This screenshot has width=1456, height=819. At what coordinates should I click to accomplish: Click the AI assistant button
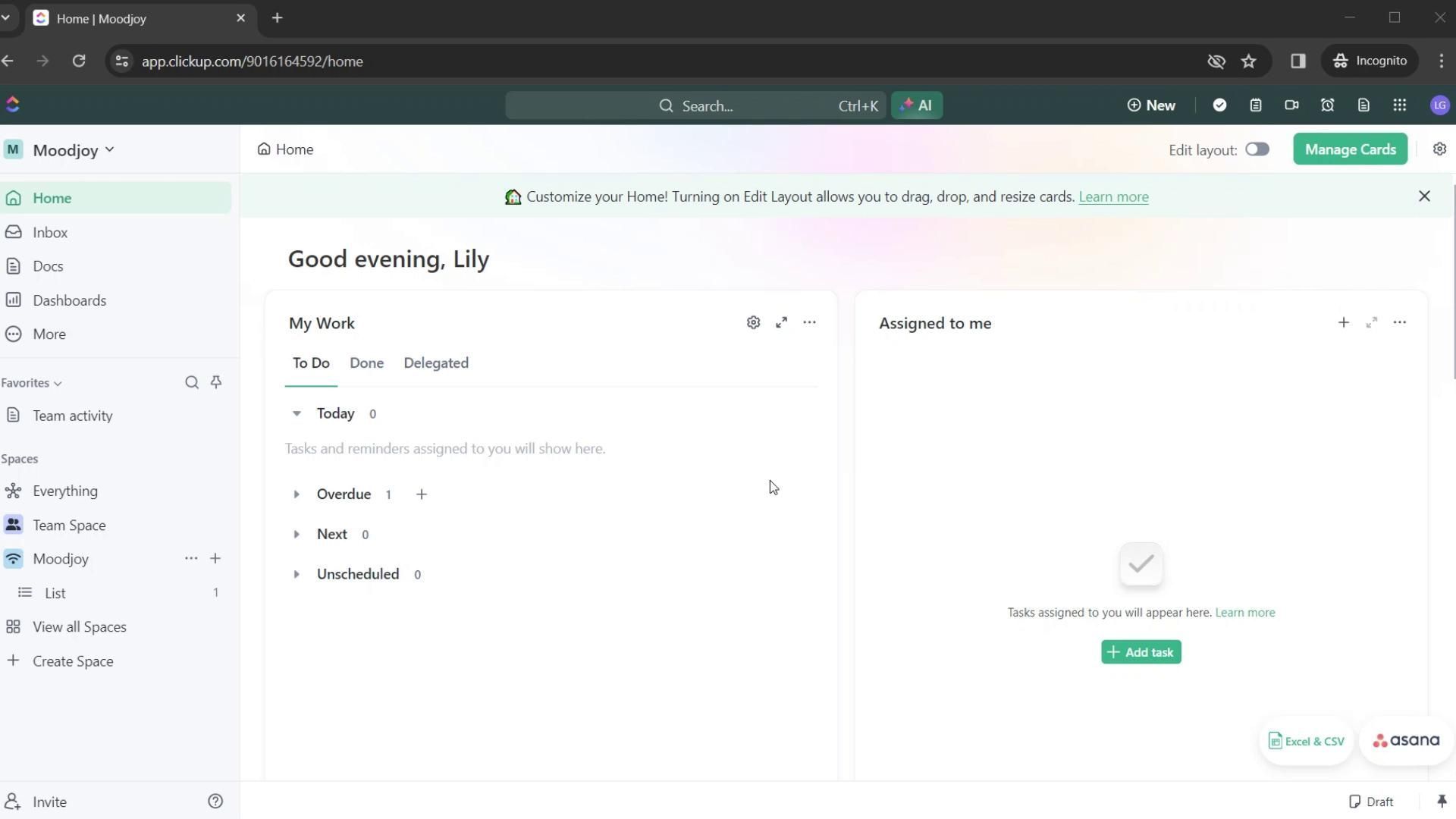point(917,105)
